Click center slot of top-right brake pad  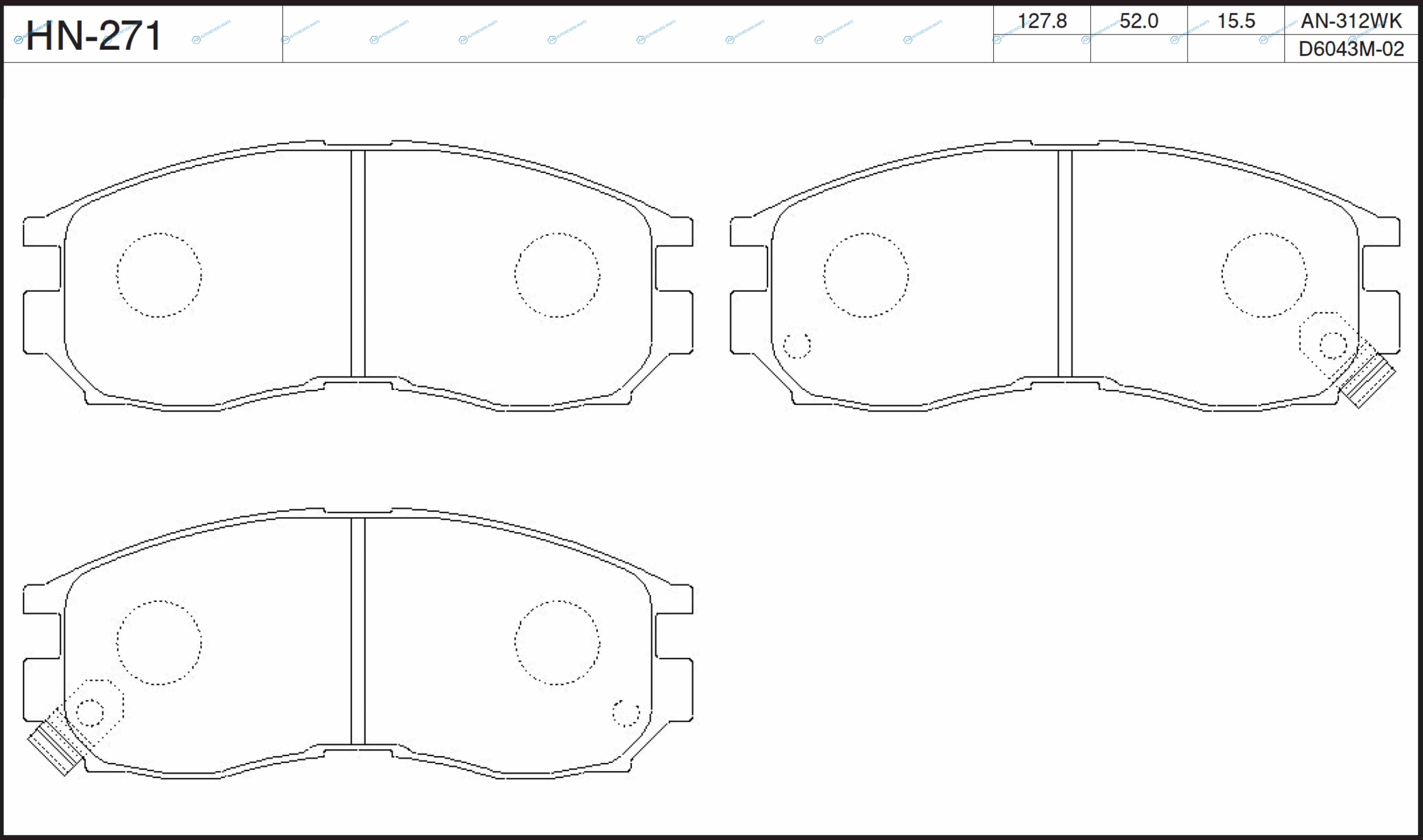tap(1065, 263)
